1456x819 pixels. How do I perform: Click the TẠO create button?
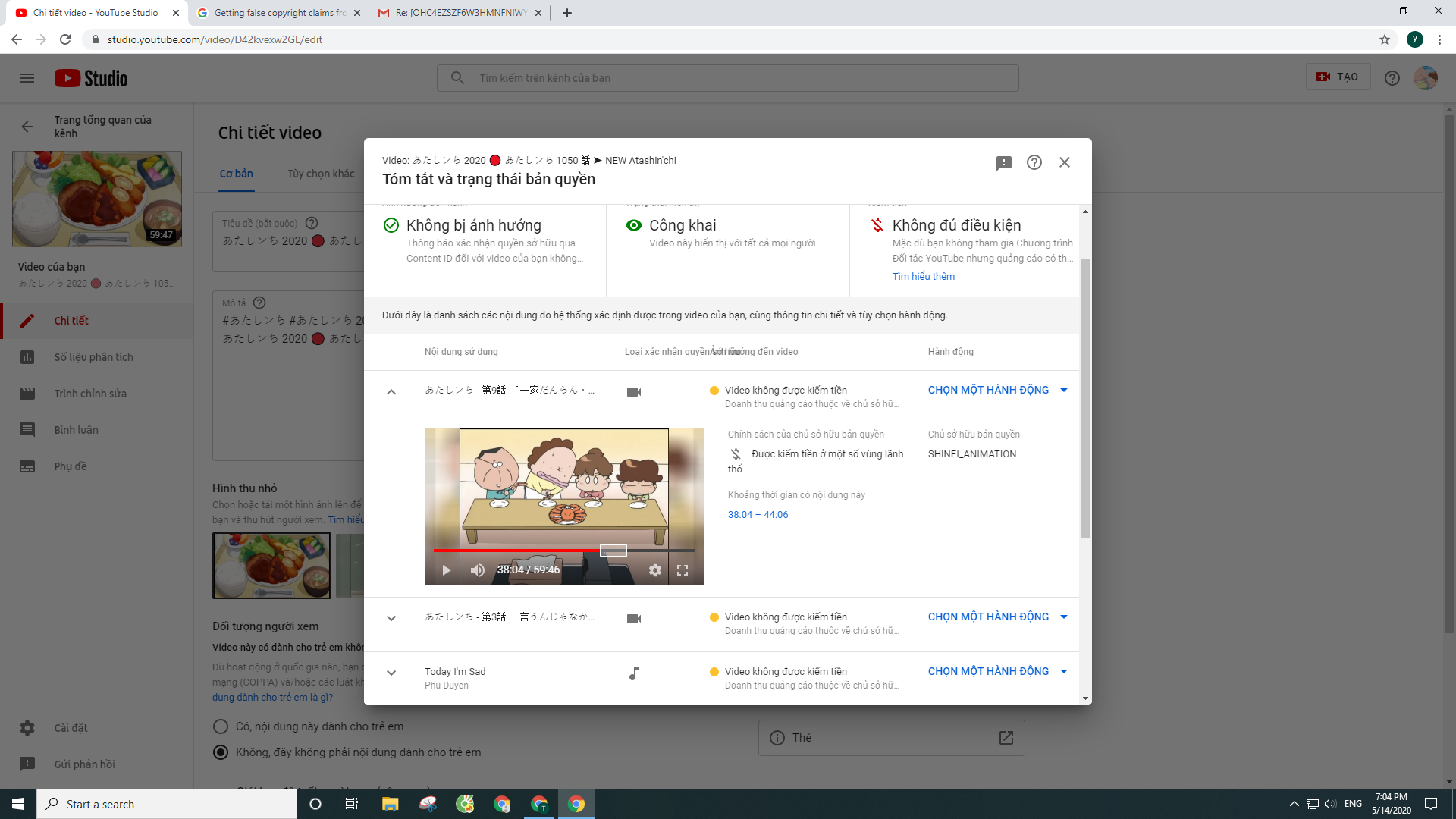(1338, 77)
